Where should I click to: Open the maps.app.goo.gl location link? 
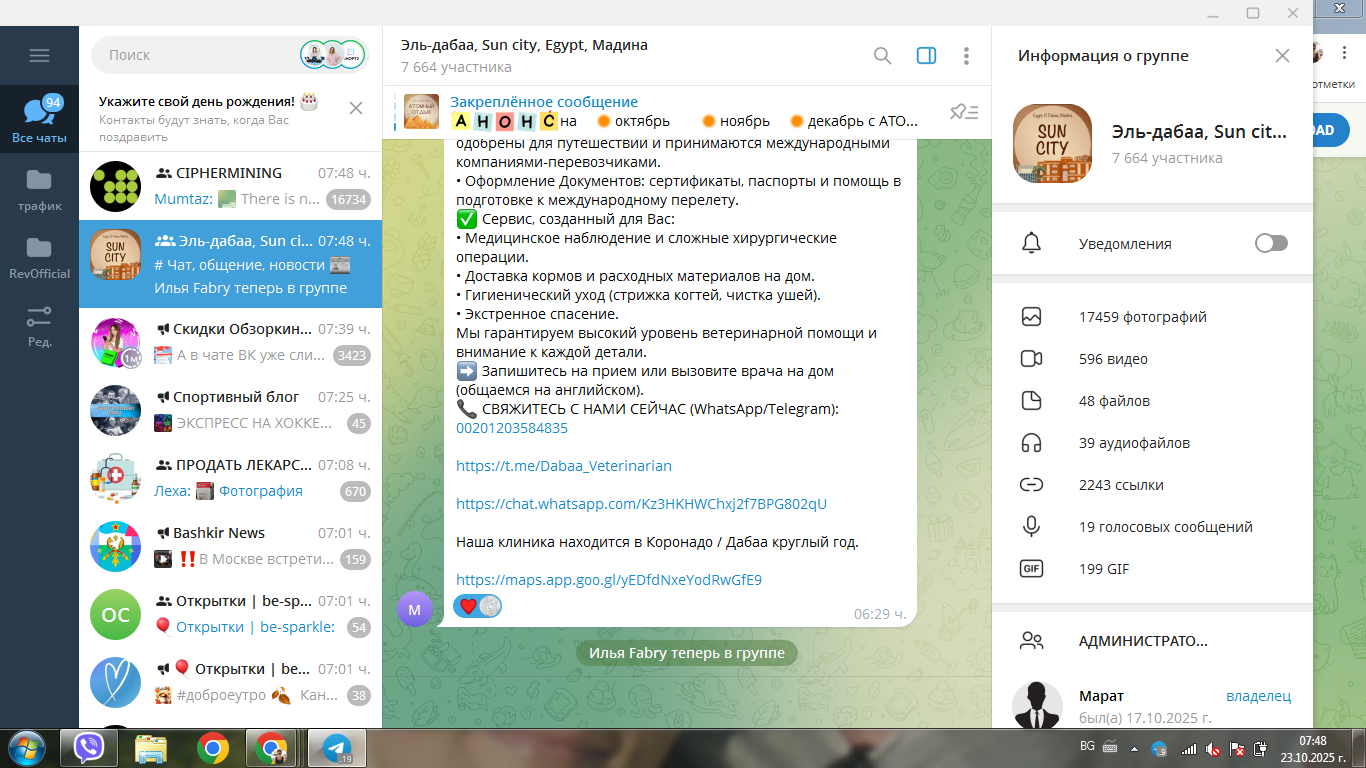click(x=609, y=580)
